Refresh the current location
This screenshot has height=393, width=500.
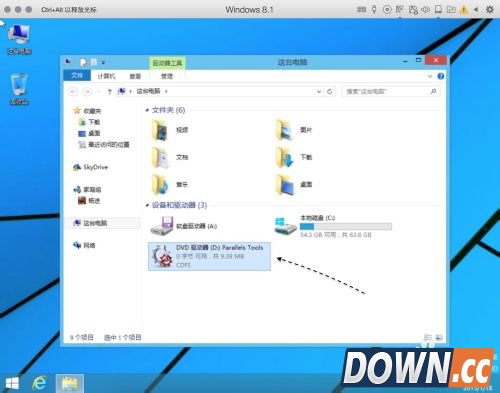pyautogui.click(x=330, y=91)
